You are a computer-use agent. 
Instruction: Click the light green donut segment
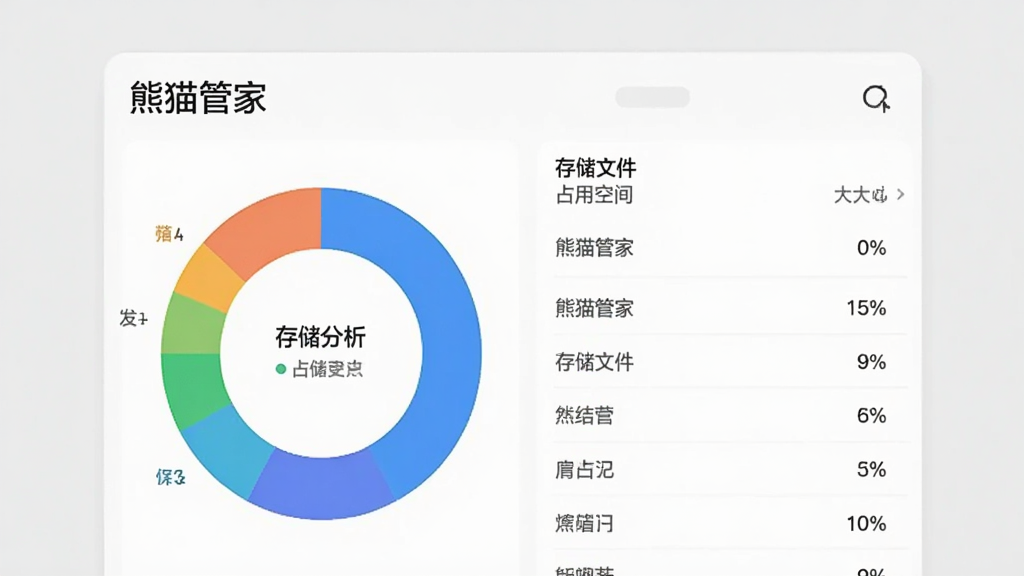[x=193, y=325]
